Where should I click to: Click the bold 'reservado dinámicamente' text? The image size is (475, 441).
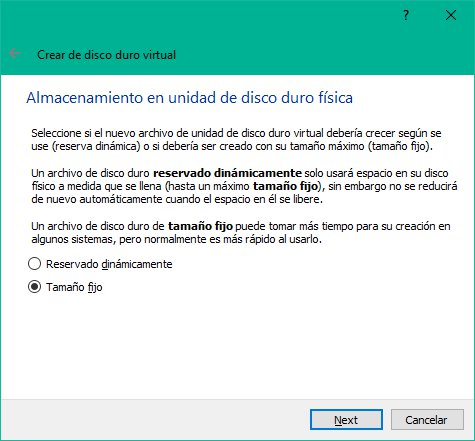pyautogui.click(x=227, y=173)
